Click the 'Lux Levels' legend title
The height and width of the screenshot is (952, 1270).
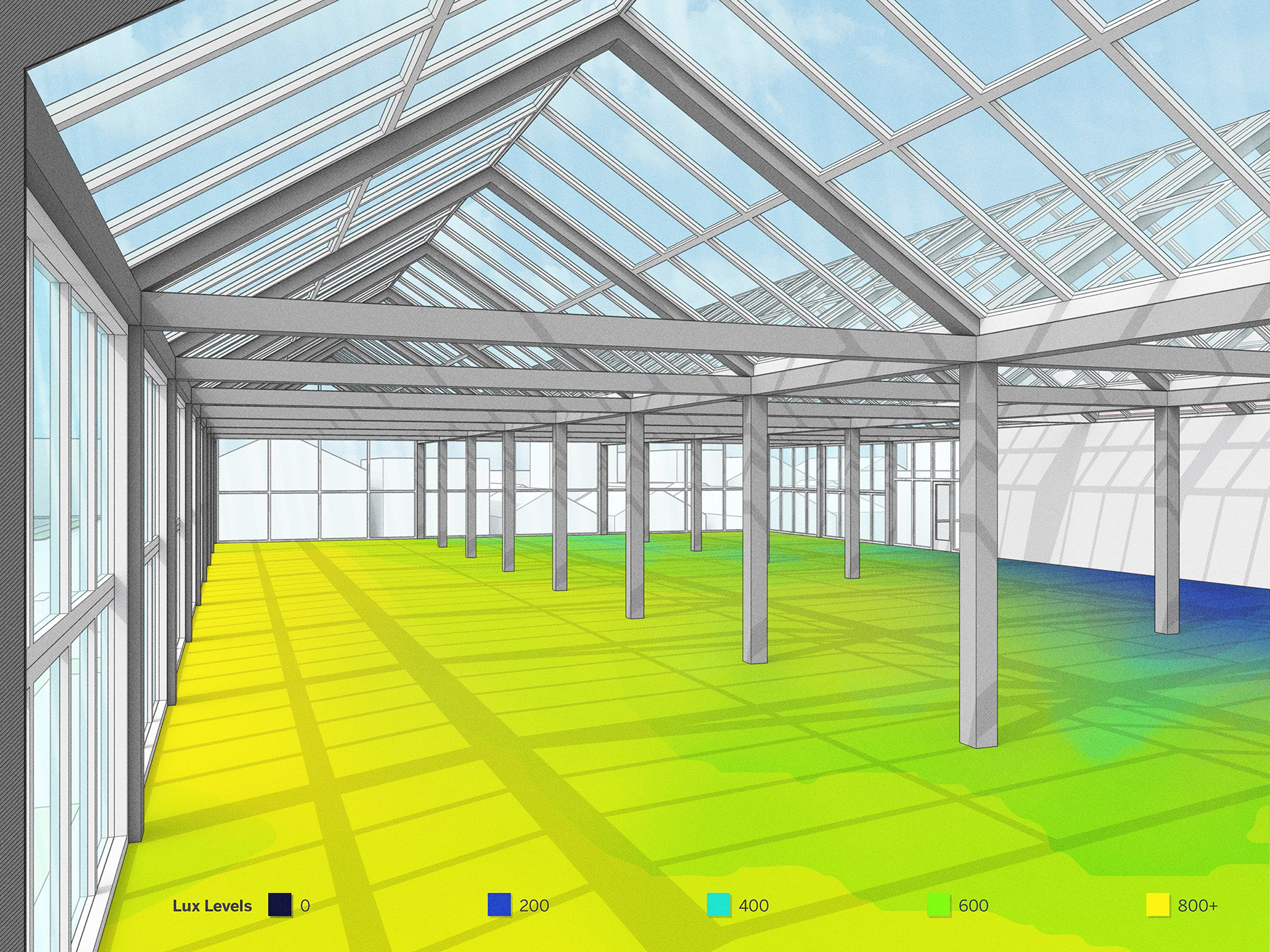click(x=212, y=906)
